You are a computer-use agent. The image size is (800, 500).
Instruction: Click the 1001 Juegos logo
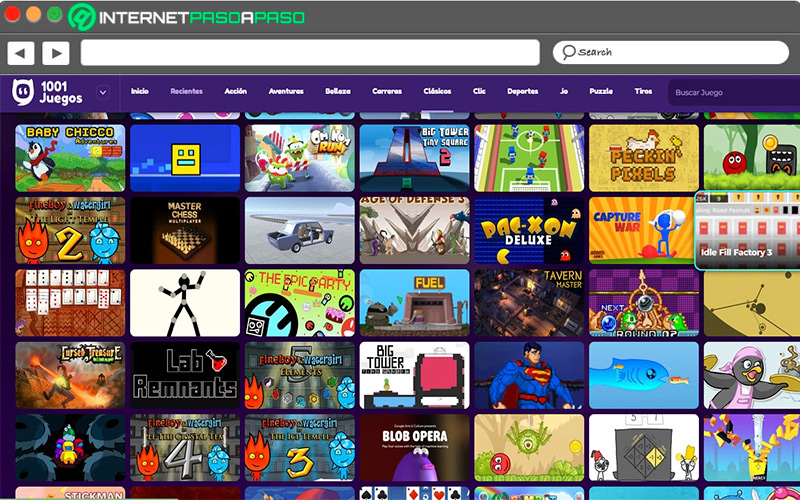[47, 92]
